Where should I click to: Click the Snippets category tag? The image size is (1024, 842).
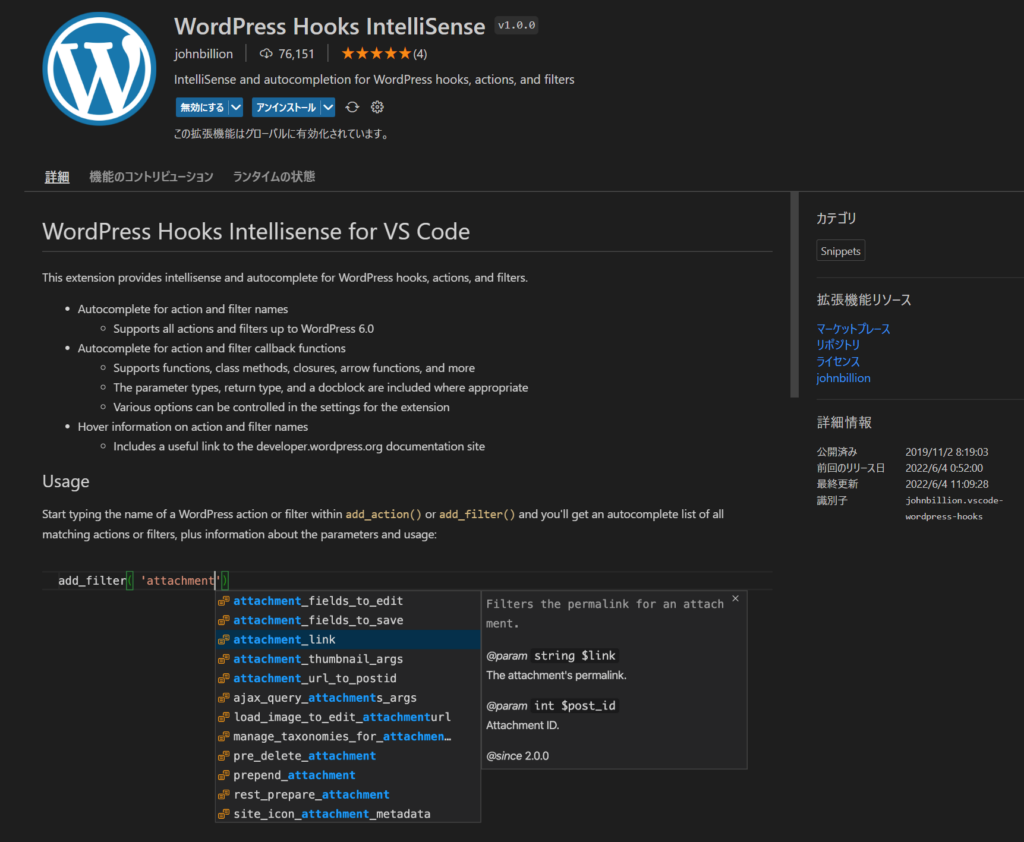tap(840, 251)
